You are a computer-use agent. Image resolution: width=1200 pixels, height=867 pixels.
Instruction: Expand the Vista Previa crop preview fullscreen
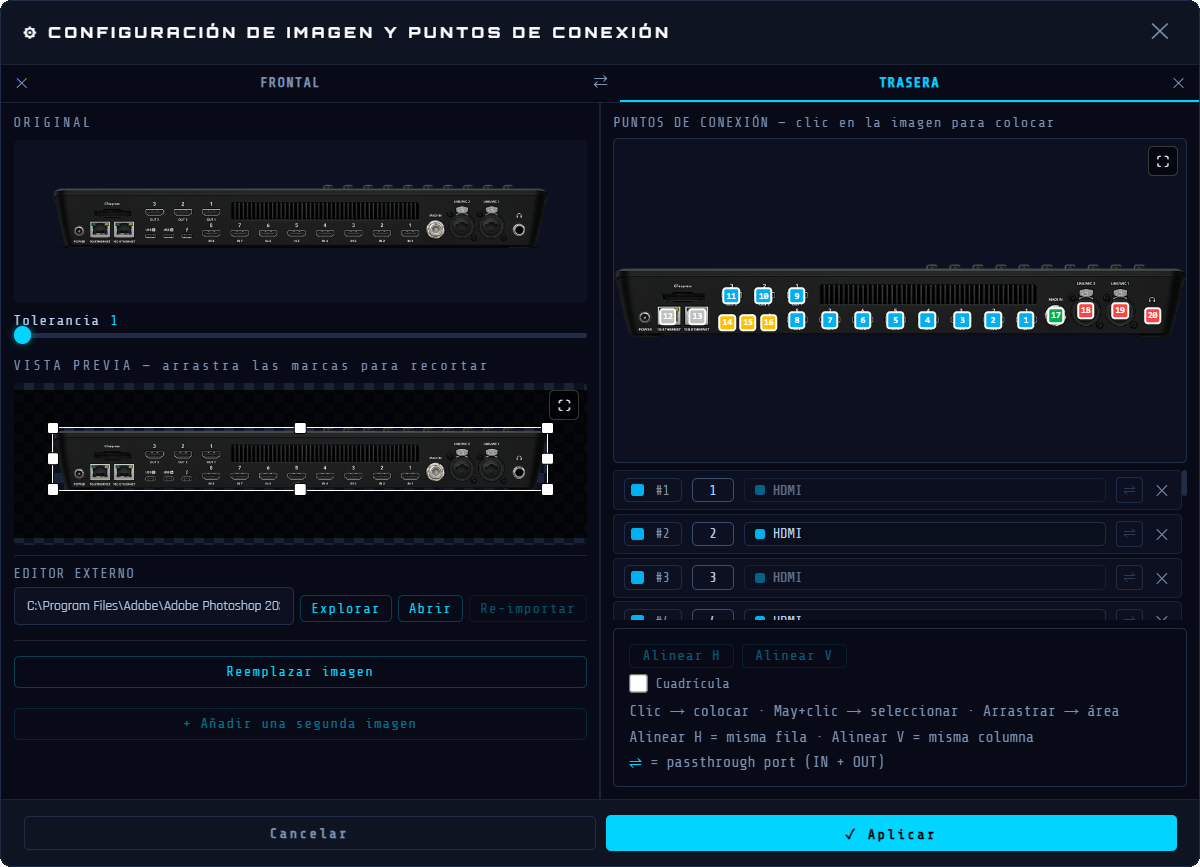coord(564,404)
